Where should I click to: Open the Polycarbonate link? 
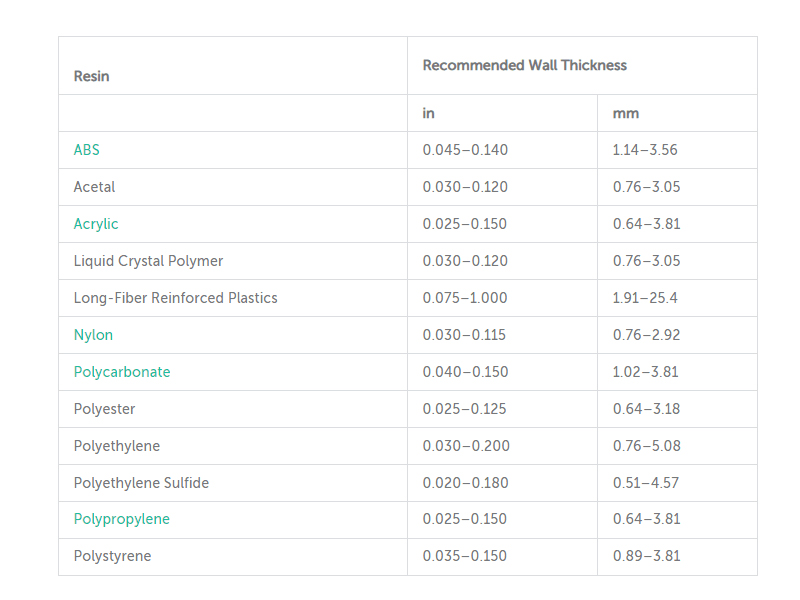pos(122,372)
